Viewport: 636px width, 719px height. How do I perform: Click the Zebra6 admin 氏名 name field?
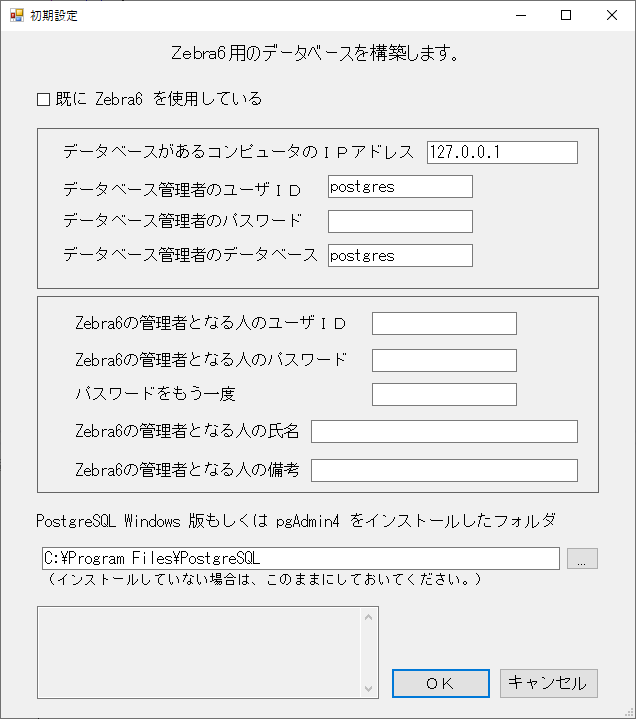(444, 431)
